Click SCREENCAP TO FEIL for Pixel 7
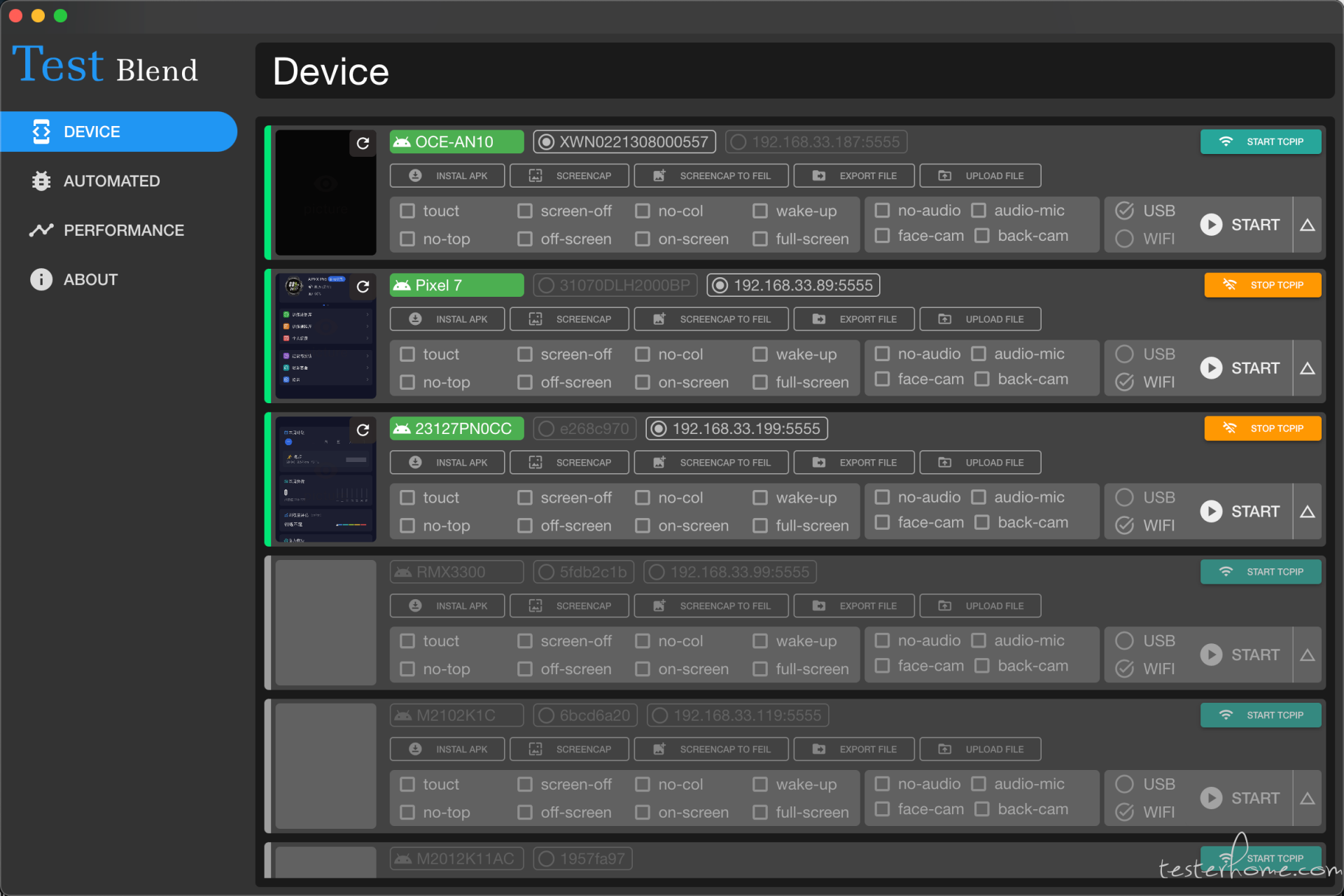Image resolution: width=1344 pixels, height=896 pixels. click(x=711, y=319)
